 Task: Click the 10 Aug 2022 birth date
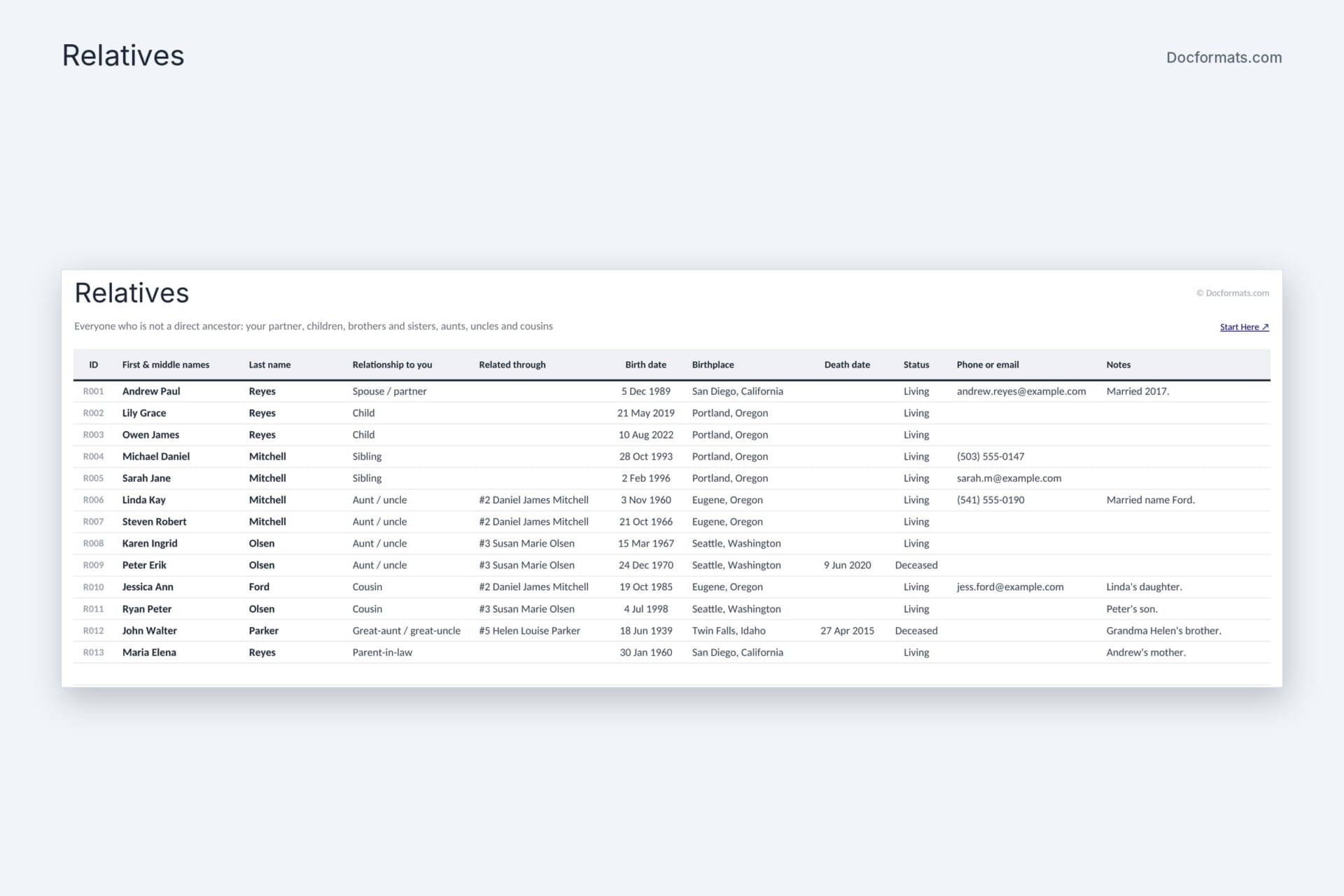(645, 435)
